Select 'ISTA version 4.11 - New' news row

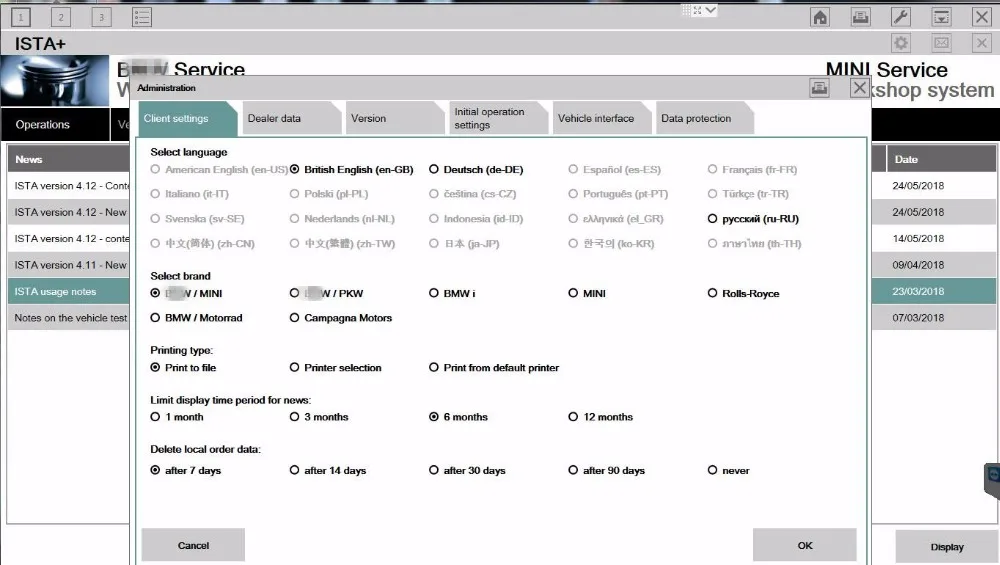68,265
